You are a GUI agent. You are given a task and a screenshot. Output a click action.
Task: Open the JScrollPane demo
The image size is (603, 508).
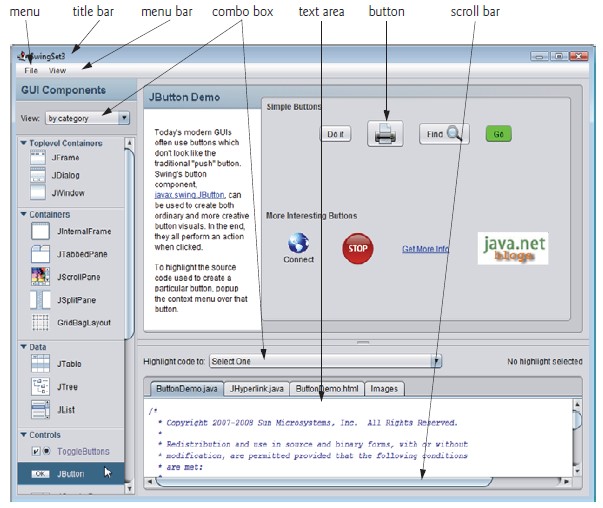coord(41,275)
